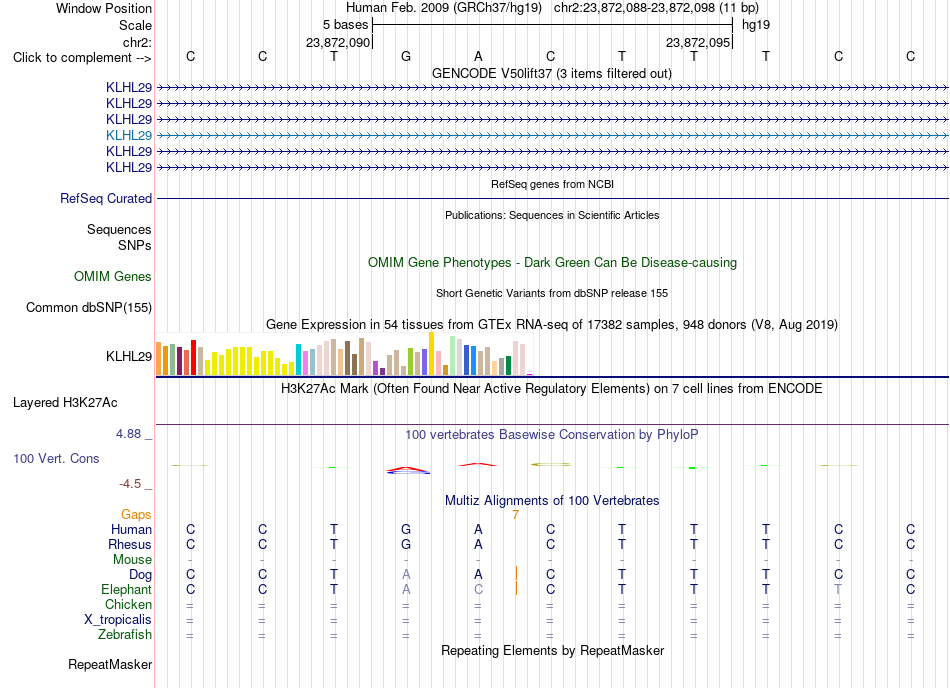Click the orange insertion bar in Elephant row

(x=516, y=588)
